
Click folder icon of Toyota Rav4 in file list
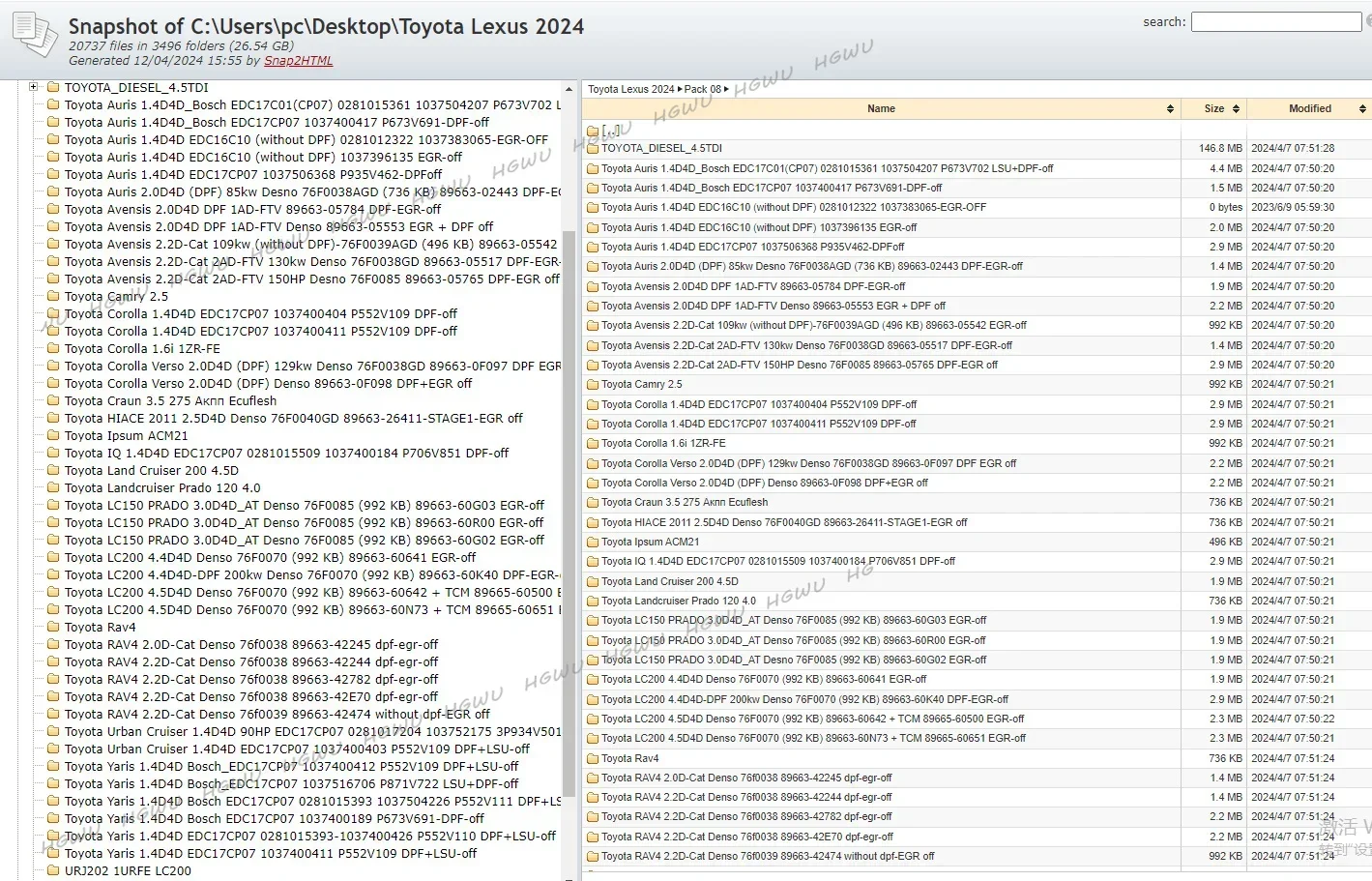tap(593, 759)
